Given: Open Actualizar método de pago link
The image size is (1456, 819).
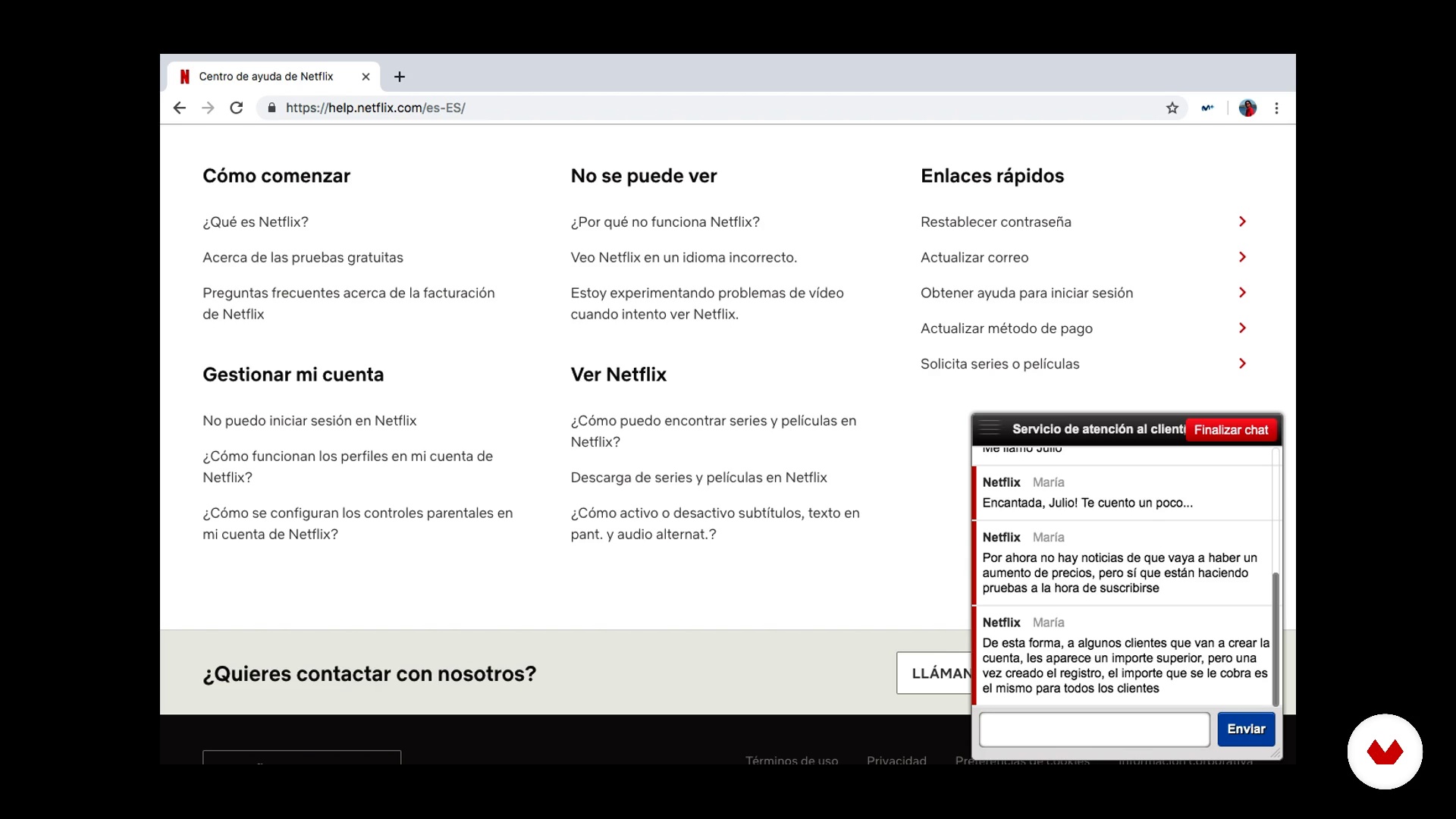Looking at the screenshot, I should 1006,329.
